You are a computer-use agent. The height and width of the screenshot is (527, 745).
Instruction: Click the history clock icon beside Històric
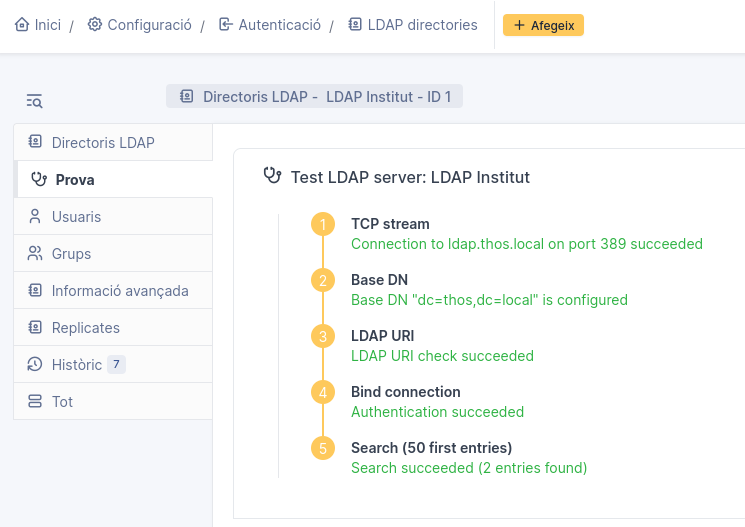coord(35,364)
